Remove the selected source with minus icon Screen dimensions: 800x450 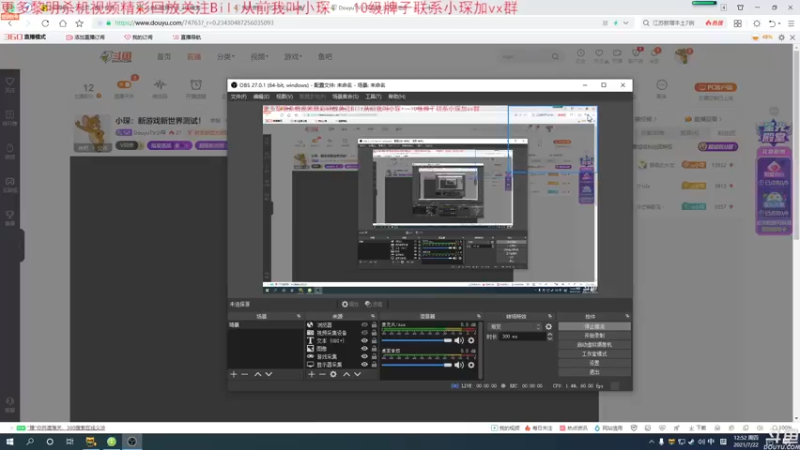322,374
